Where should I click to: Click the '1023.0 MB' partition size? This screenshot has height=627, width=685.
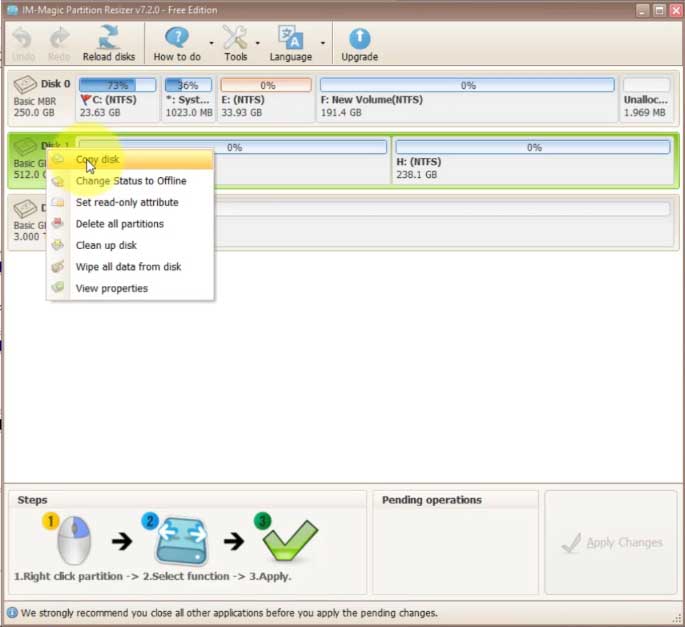(x=189, y=113)
